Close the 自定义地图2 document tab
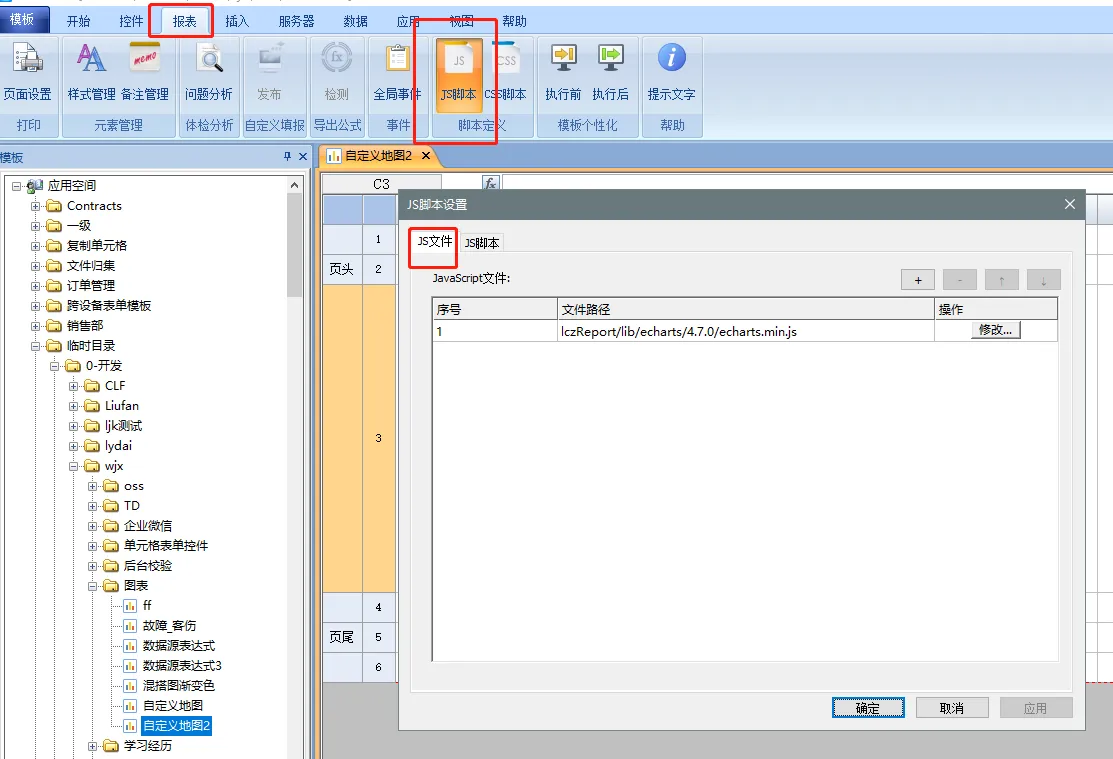Screen dimensions: 1113x759 (426, 156)
